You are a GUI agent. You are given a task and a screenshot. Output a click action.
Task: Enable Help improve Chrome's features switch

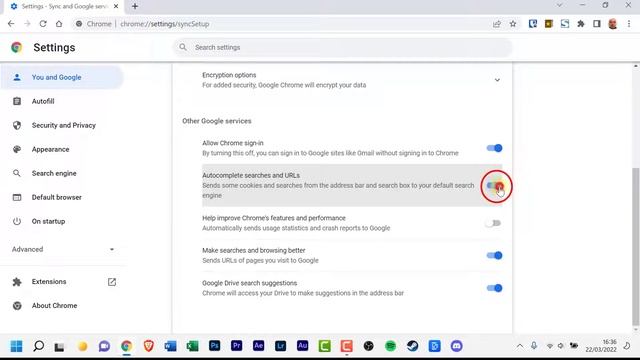[493, 223]
